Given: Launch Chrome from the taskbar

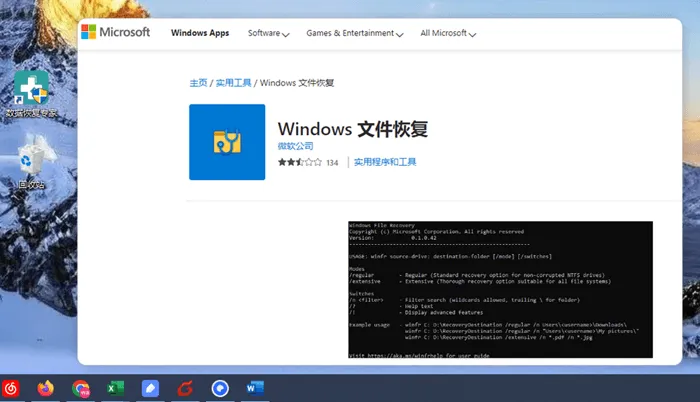Looking at the screenshot, I should point(81,389).
